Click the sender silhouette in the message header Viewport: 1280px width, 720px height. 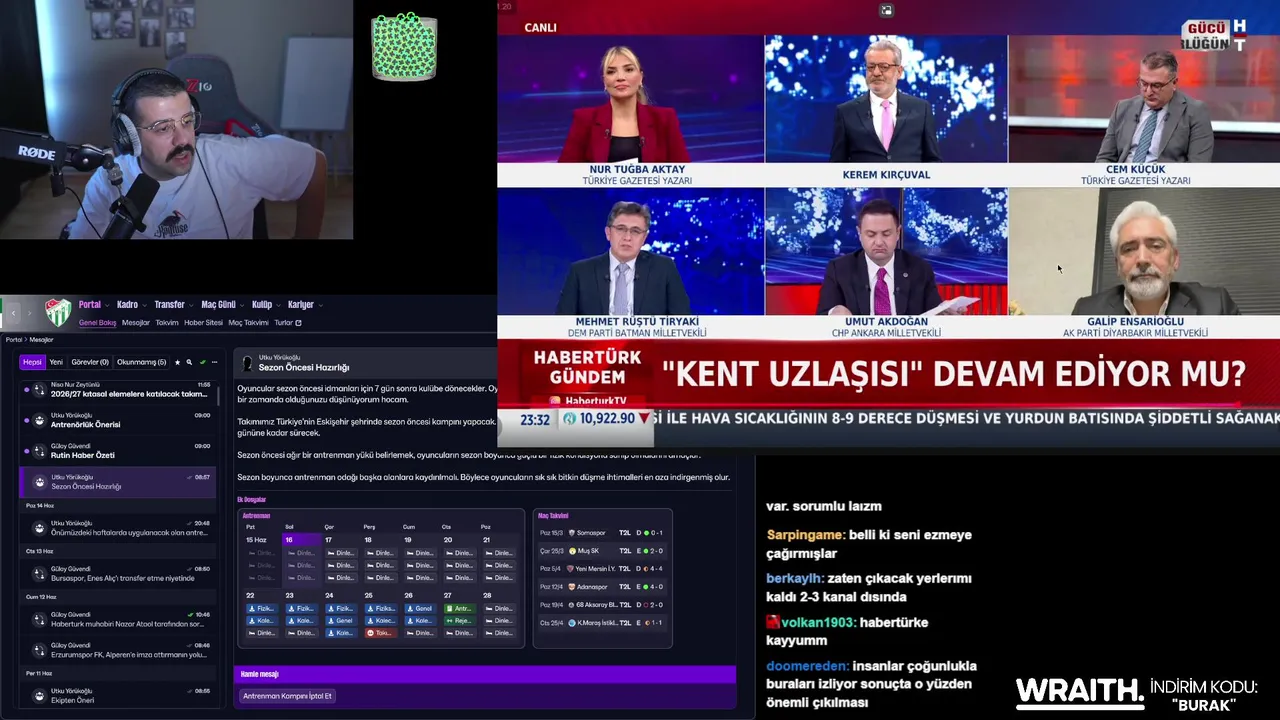[248, 364]
